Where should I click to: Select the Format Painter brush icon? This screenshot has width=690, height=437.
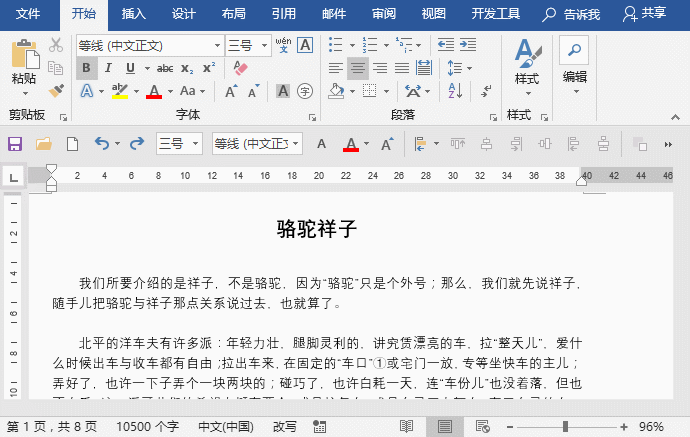(x=56, y=91)
